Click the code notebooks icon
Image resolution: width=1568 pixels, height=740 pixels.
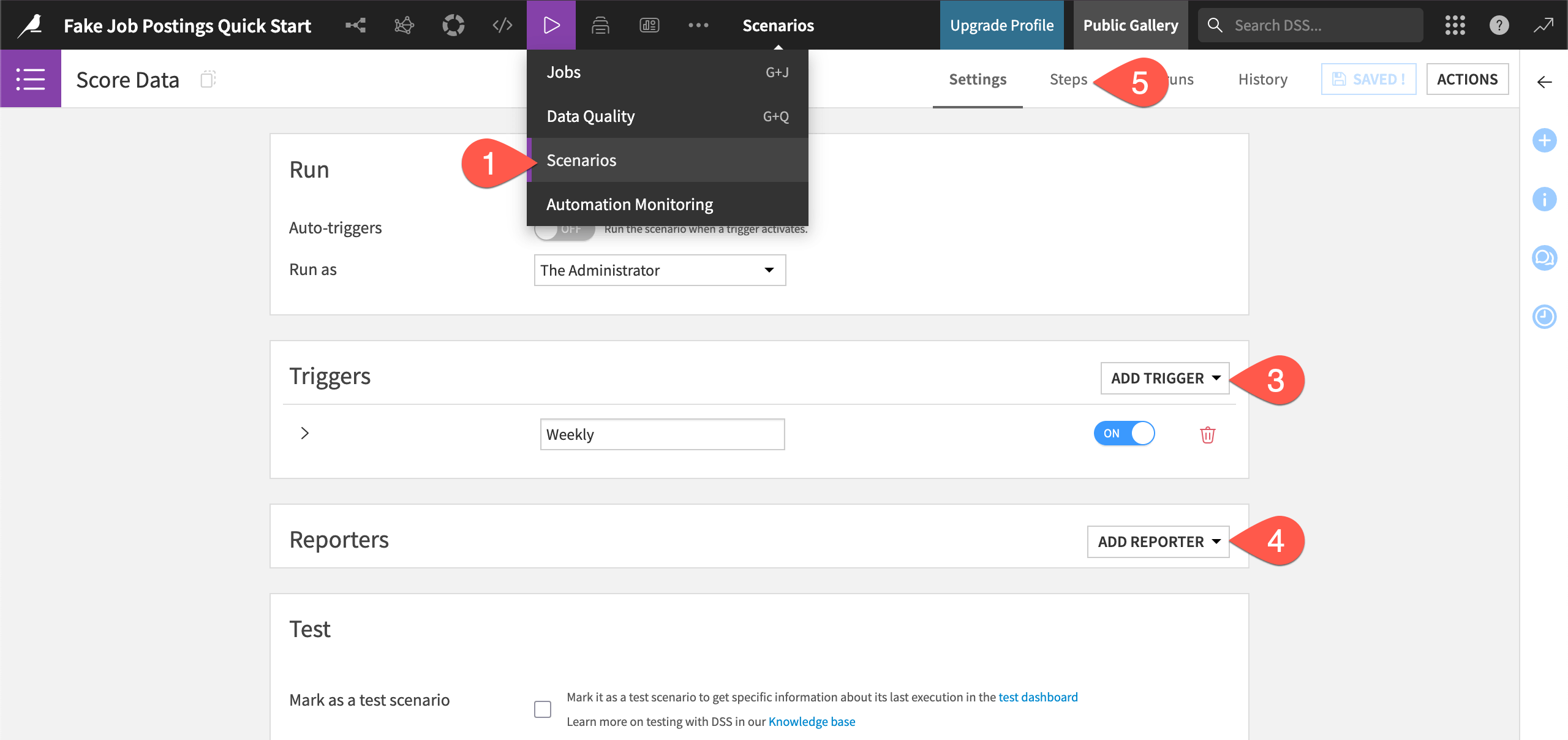click(502, 25)
